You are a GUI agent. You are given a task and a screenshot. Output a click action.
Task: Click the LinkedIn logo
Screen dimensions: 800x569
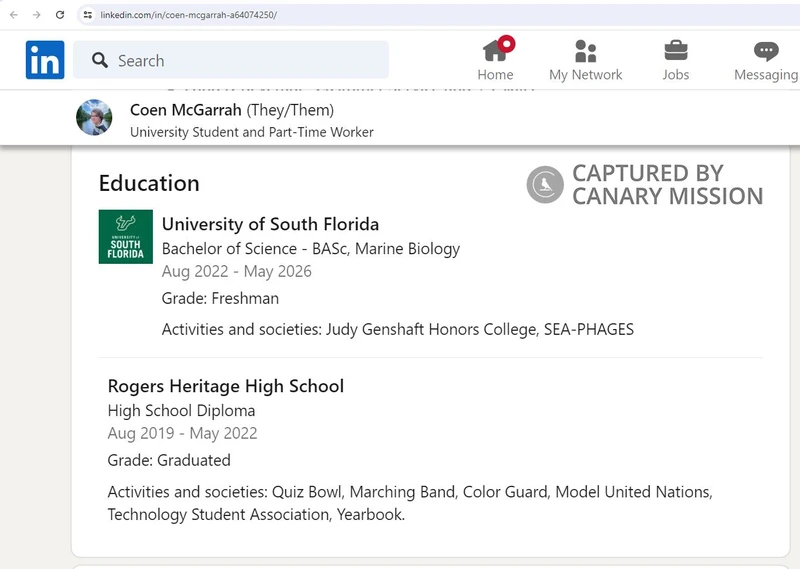[x=45, y=60]
